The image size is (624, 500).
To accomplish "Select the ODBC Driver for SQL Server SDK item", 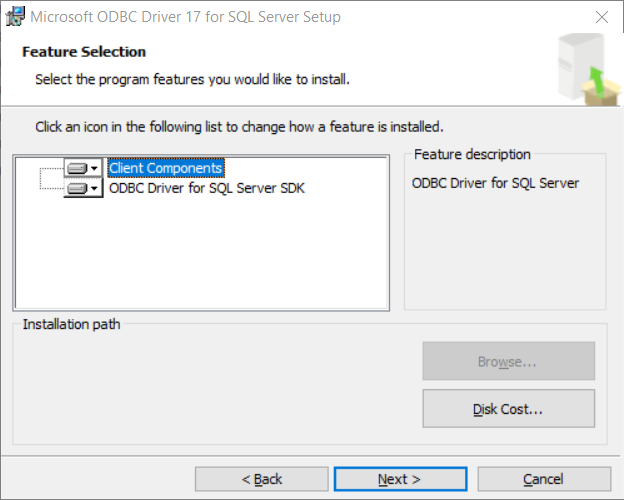I will (x=207, y=188).
